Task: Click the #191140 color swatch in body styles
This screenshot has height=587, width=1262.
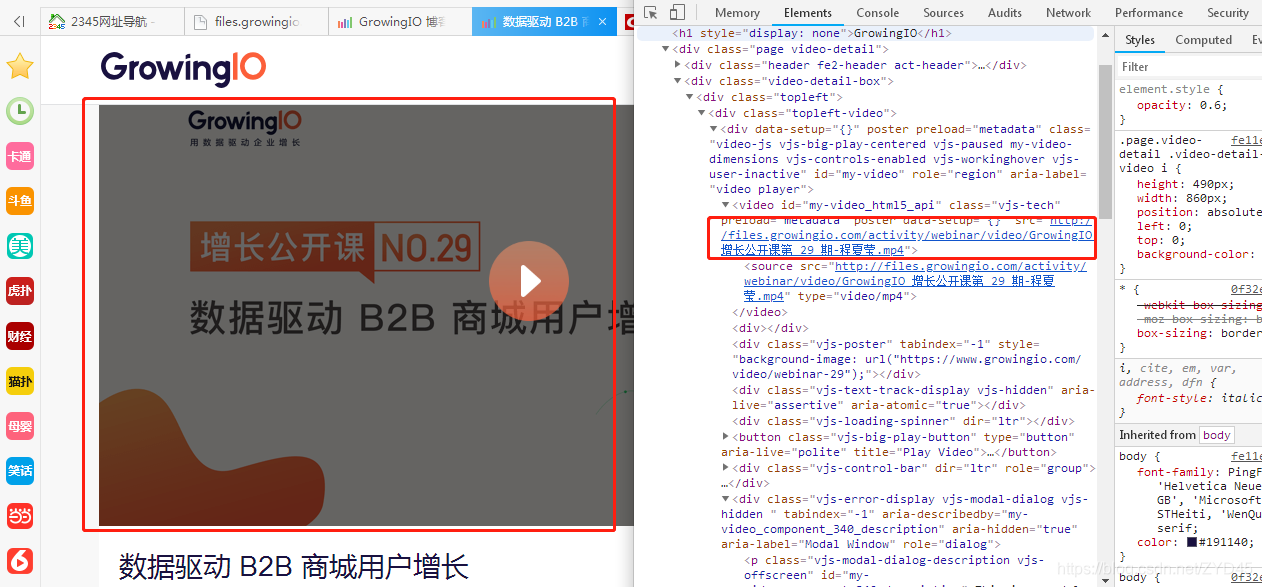Action: pyautogui.click(x=1192, y=542)
